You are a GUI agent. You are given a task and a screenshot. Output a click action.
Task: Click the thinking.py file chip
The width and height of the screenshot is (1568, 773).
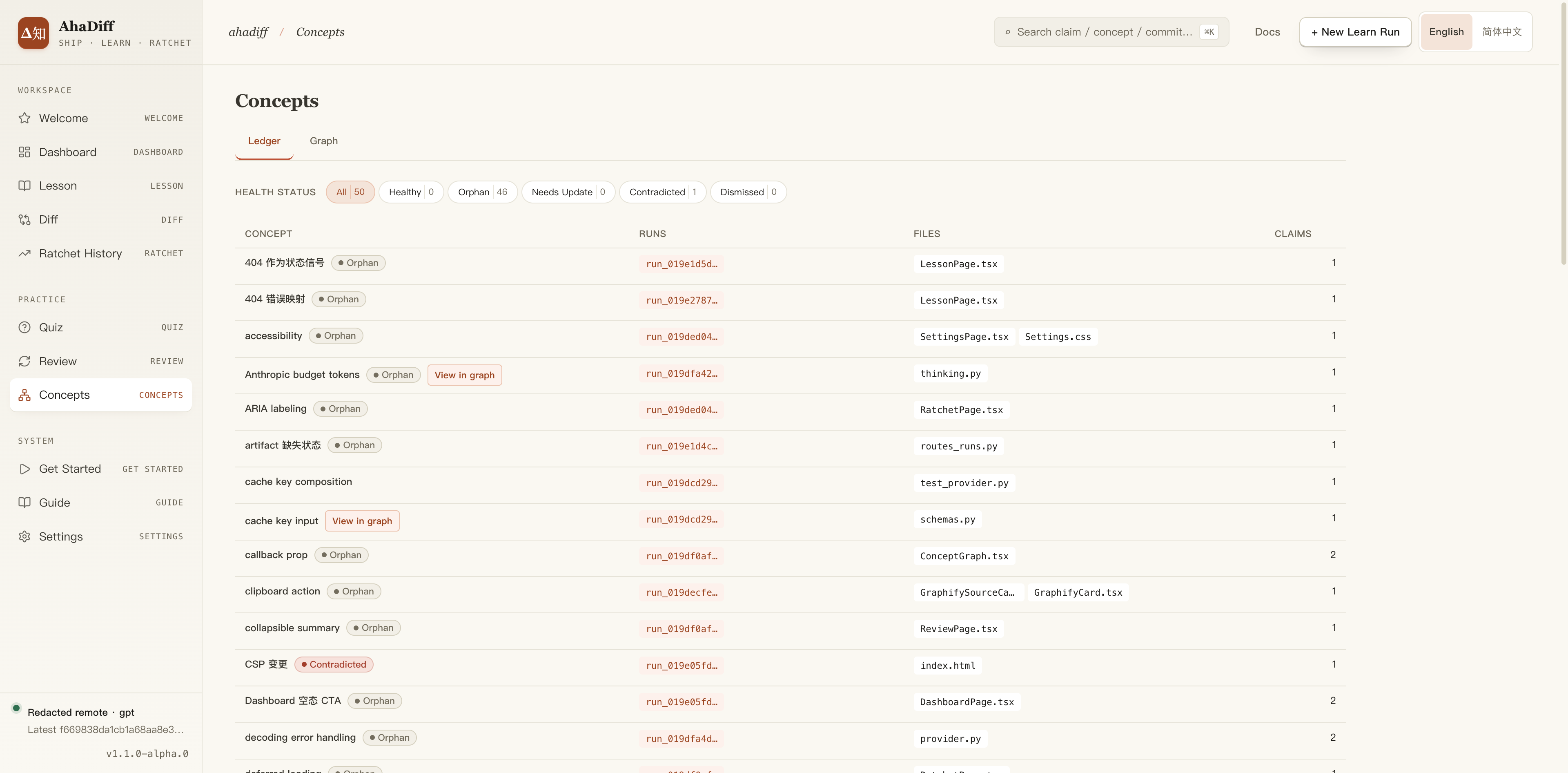click(950, 373)
